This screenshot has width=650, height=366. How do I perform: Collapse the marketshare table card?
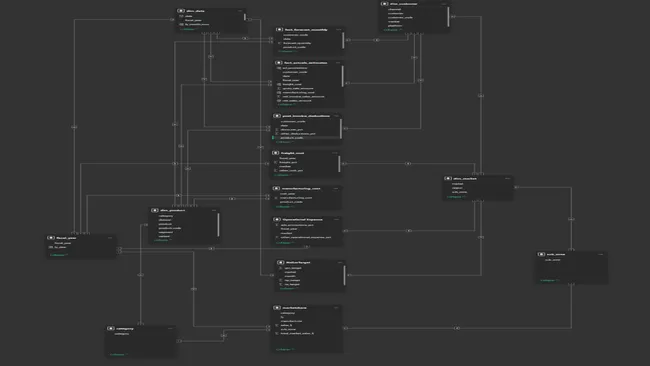(x=285, y=349)
